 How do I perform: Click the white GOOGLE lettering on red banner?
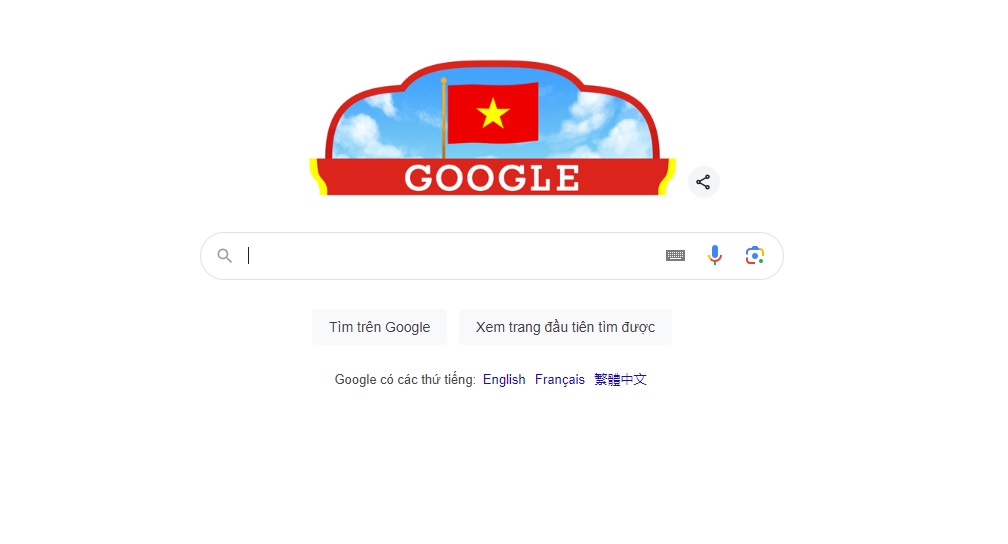click(492, 178)
